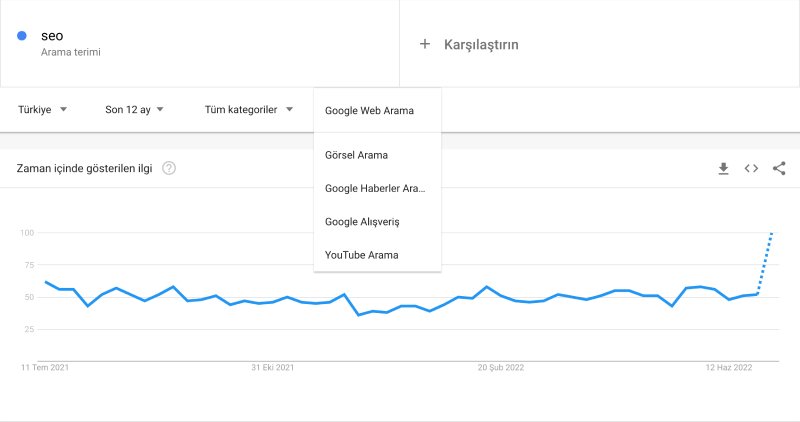This screenshot has height=422, width=800.
Task: Expand the Türkiye country dropdown
Action: click(42, 109)
